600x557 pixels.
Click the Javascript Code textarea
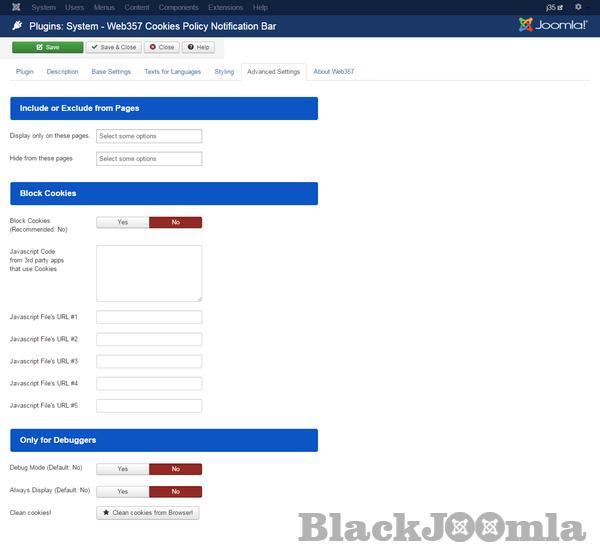point(149,273)
